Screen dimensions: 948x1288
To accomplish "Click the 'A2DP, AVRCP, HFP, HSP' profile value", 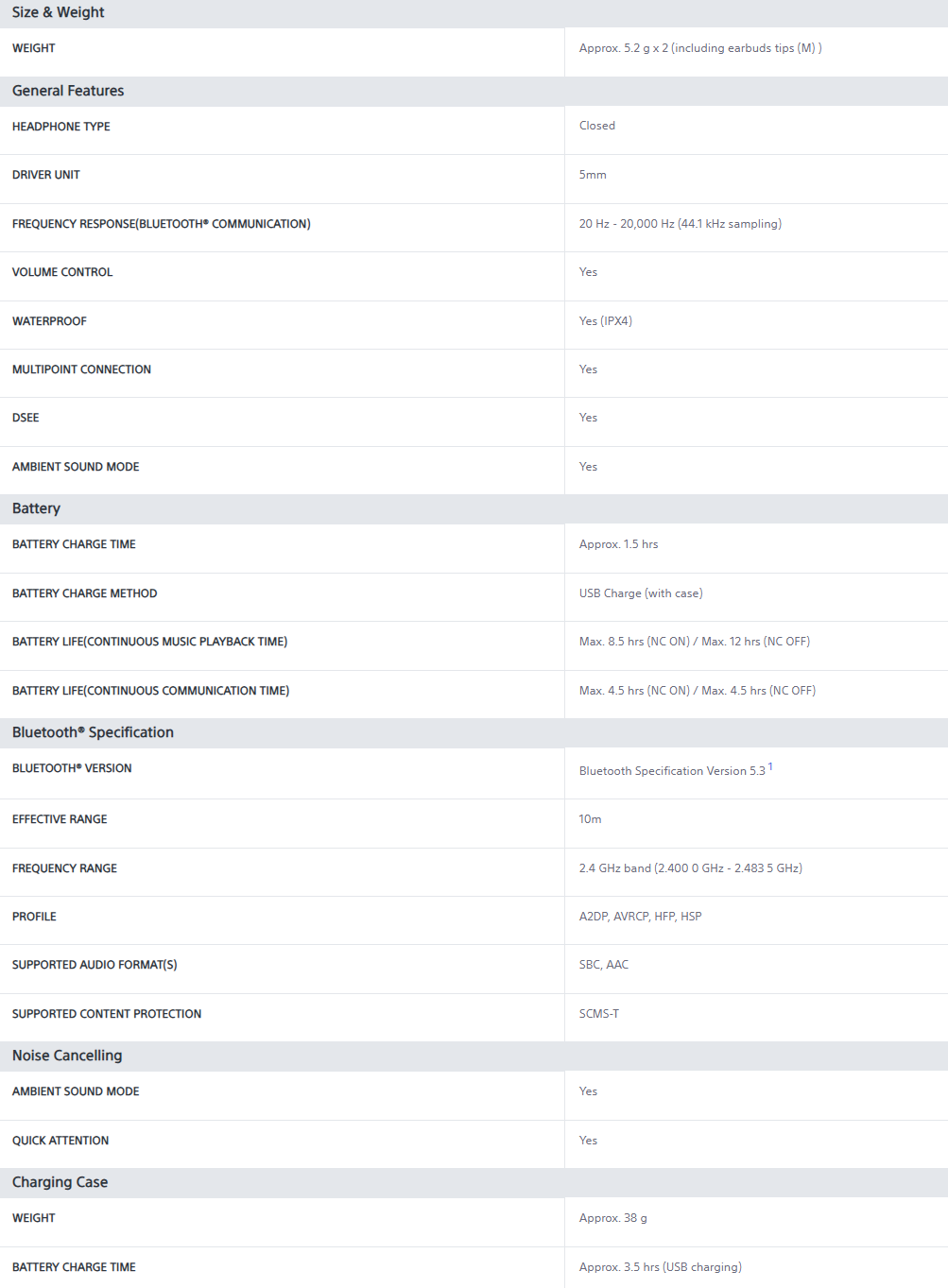I will click(641, 917).
